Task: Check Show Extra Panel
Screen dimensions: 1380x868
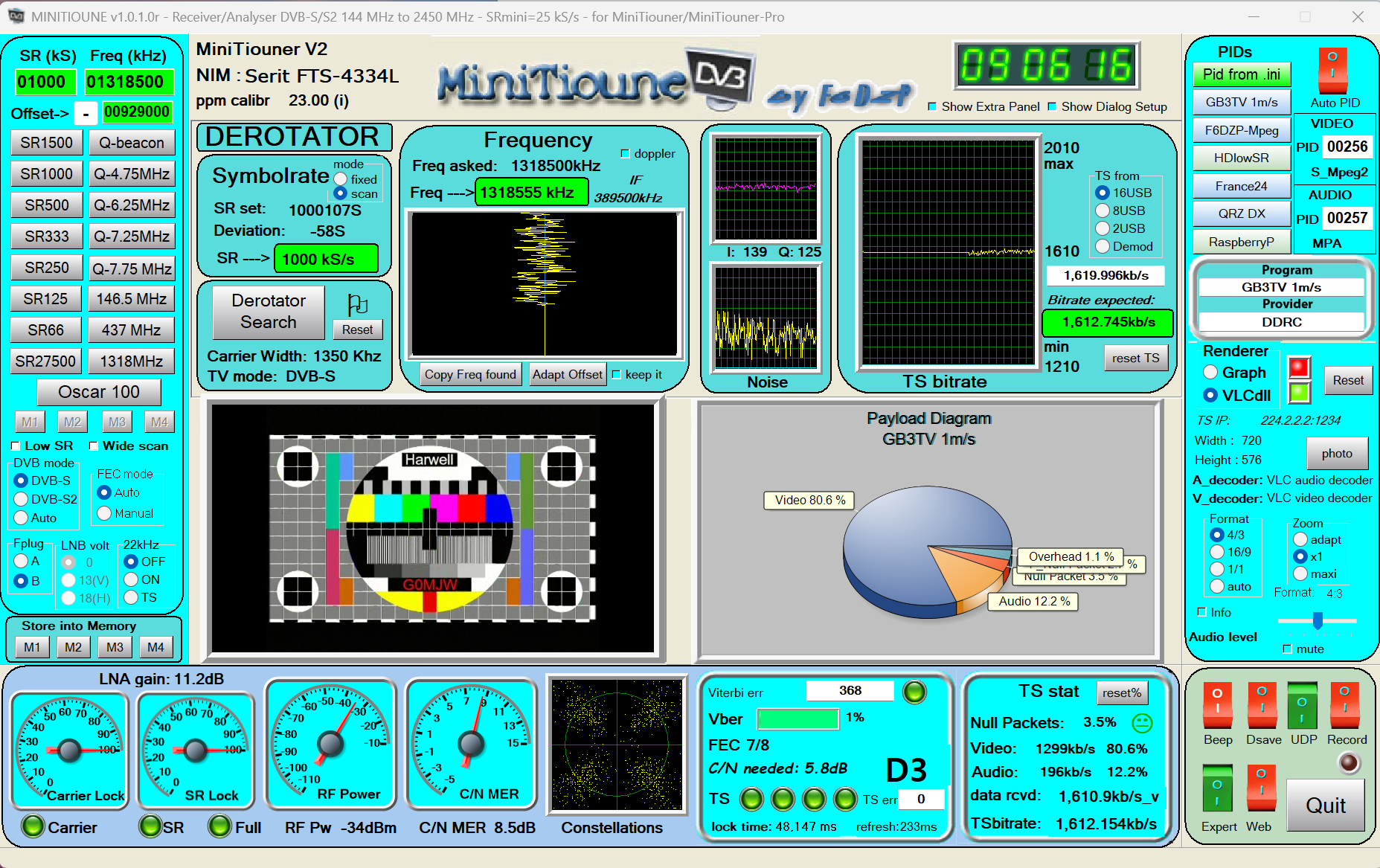Action: [933, 106]
